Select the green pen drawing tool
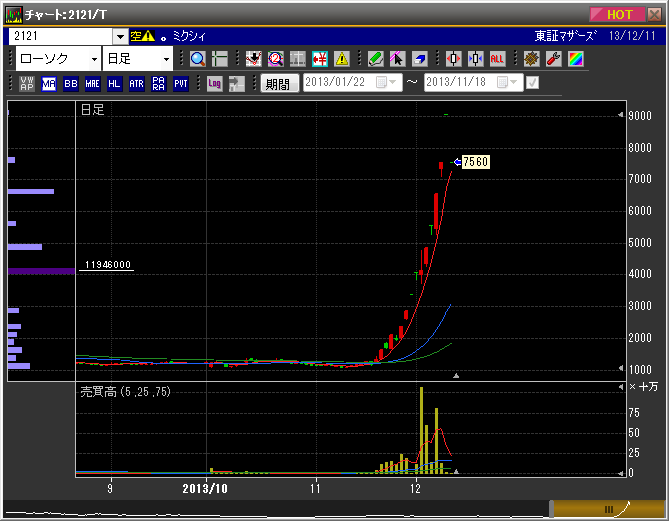The image size is (669, 521). pyautogui.click(x=375, y=59)
